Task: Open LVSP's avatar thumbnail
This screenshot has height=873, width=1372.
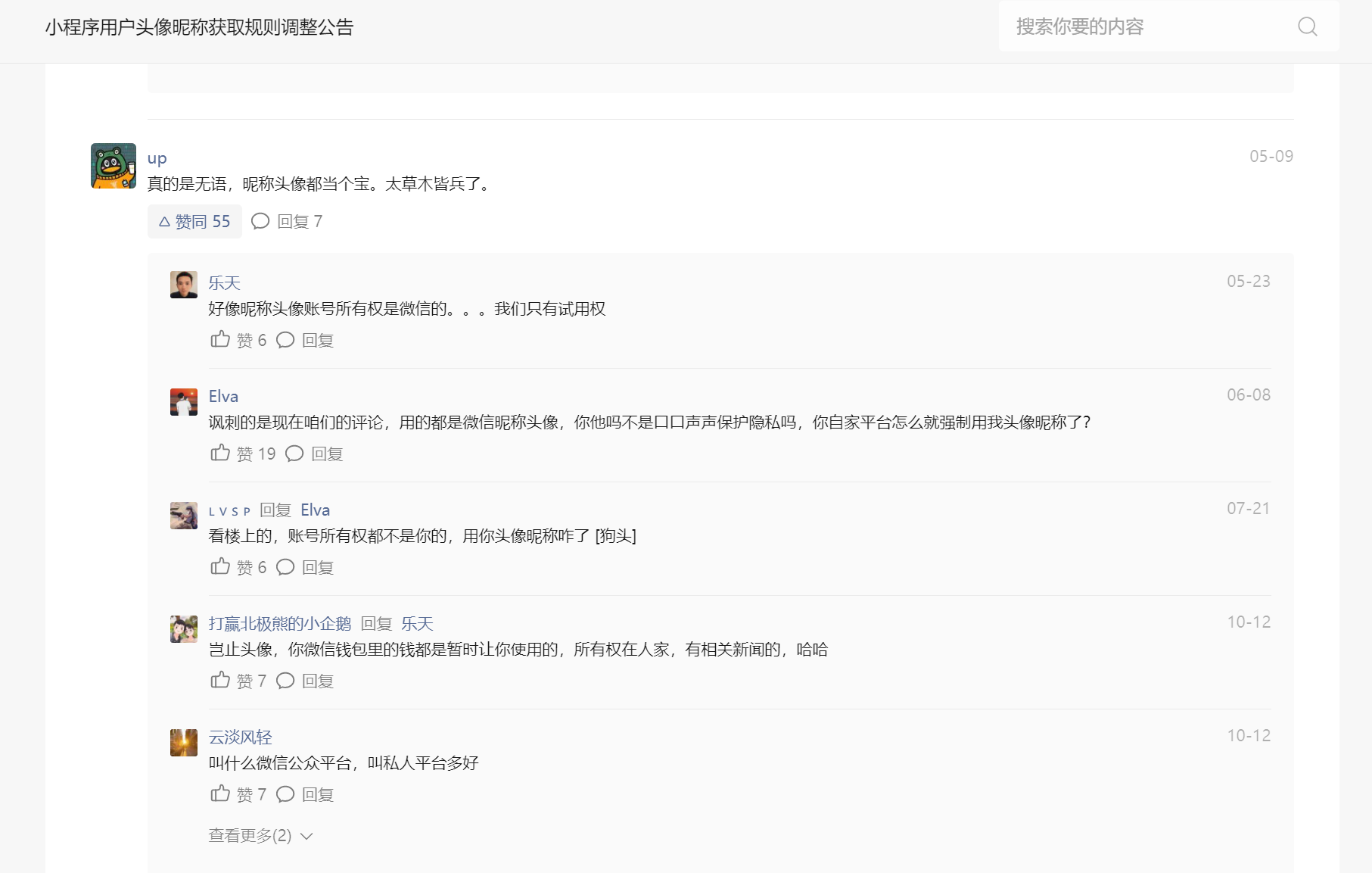Action: (x=184, y=516)
